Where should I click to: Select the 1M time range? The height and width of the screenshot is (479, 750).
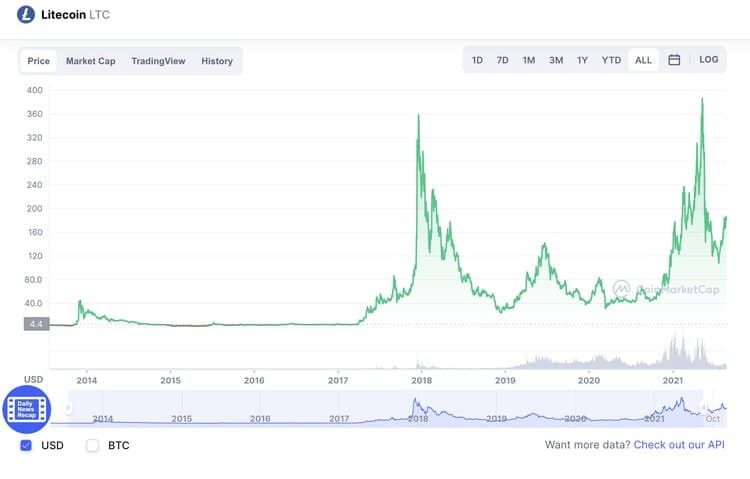click(529, 60)
